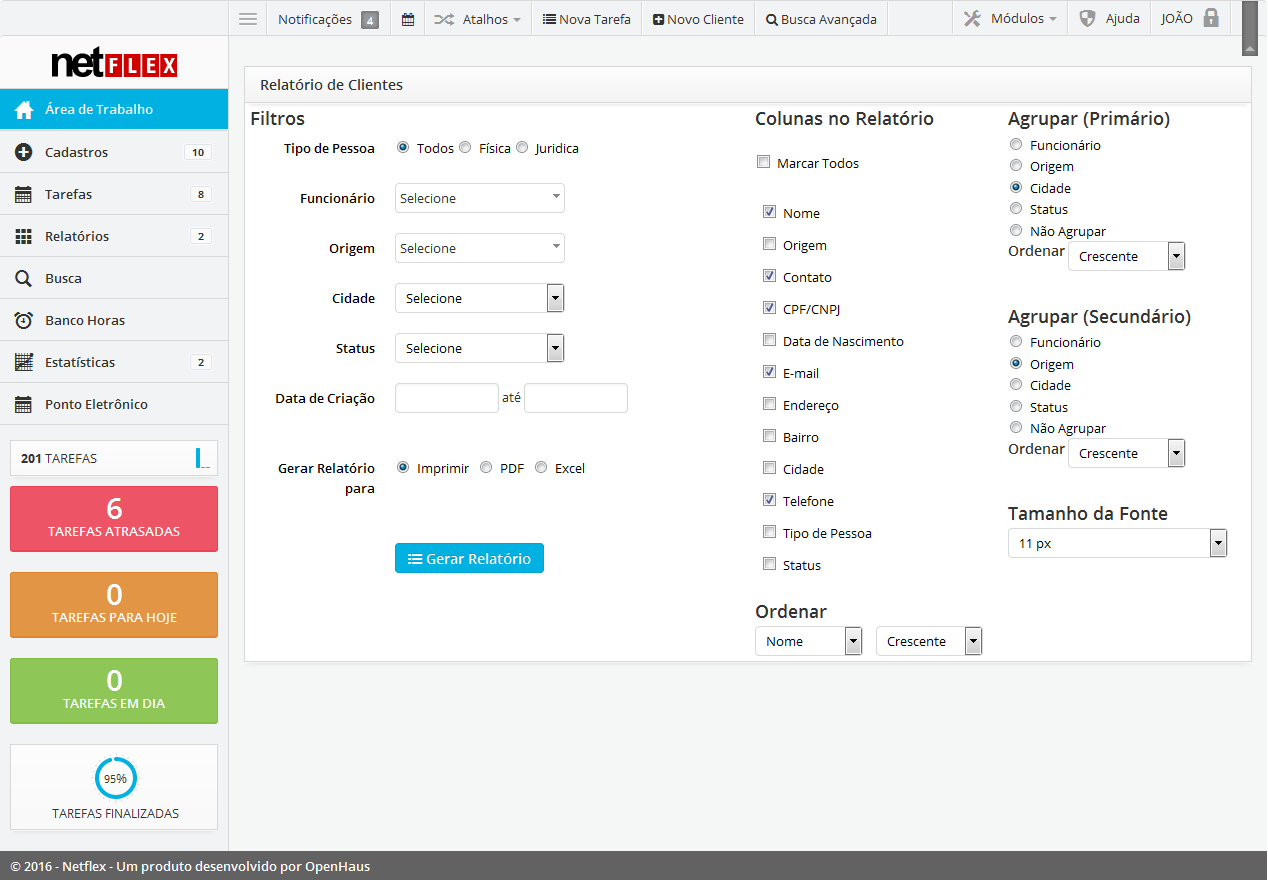Open the Cidade filter dropdown
The width and height of the screenshot is (1268, 880).
click(x=480, y=298)
